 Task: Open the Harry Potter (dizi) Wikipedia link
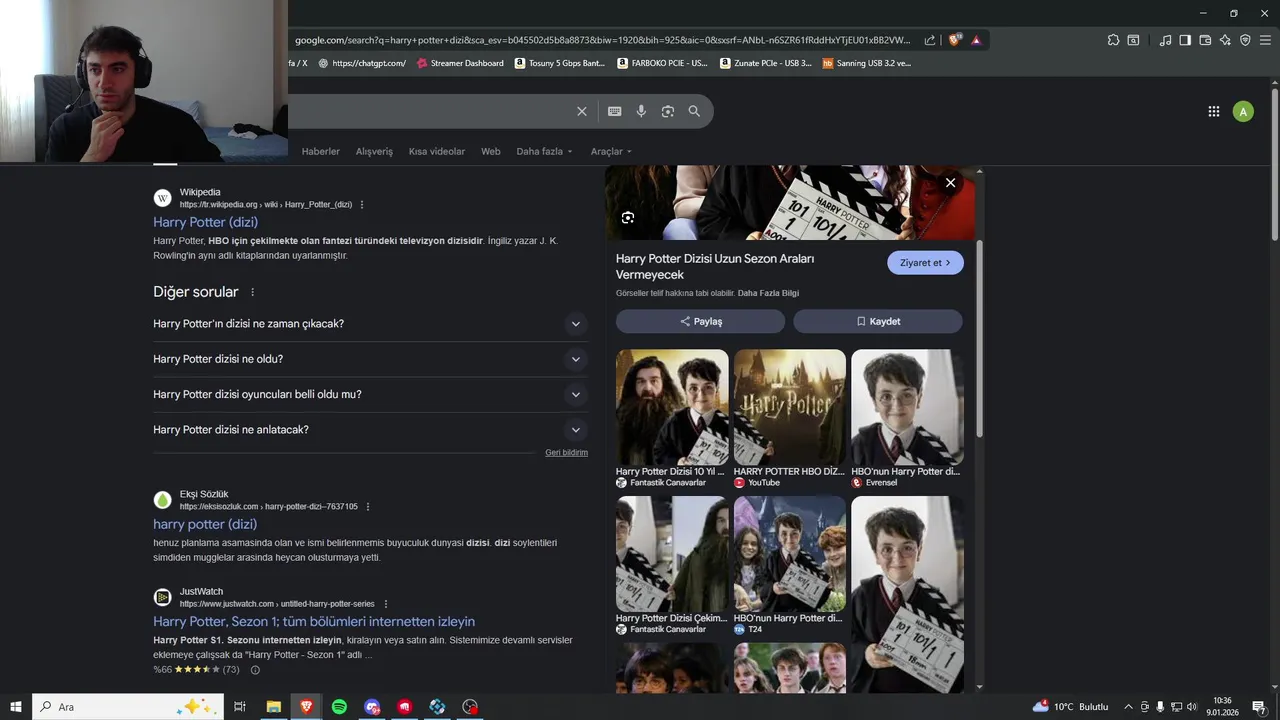pyautogui.click(x=205, y=222)
